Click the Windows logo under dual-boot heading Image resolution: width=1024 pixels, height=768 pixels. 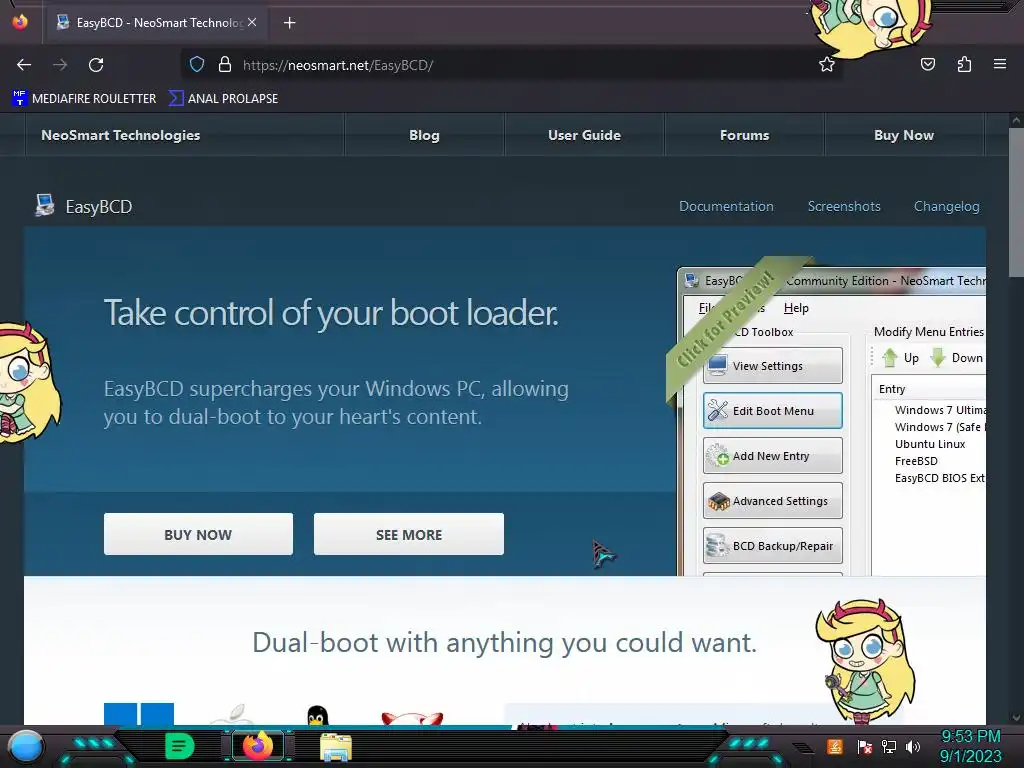139,714
